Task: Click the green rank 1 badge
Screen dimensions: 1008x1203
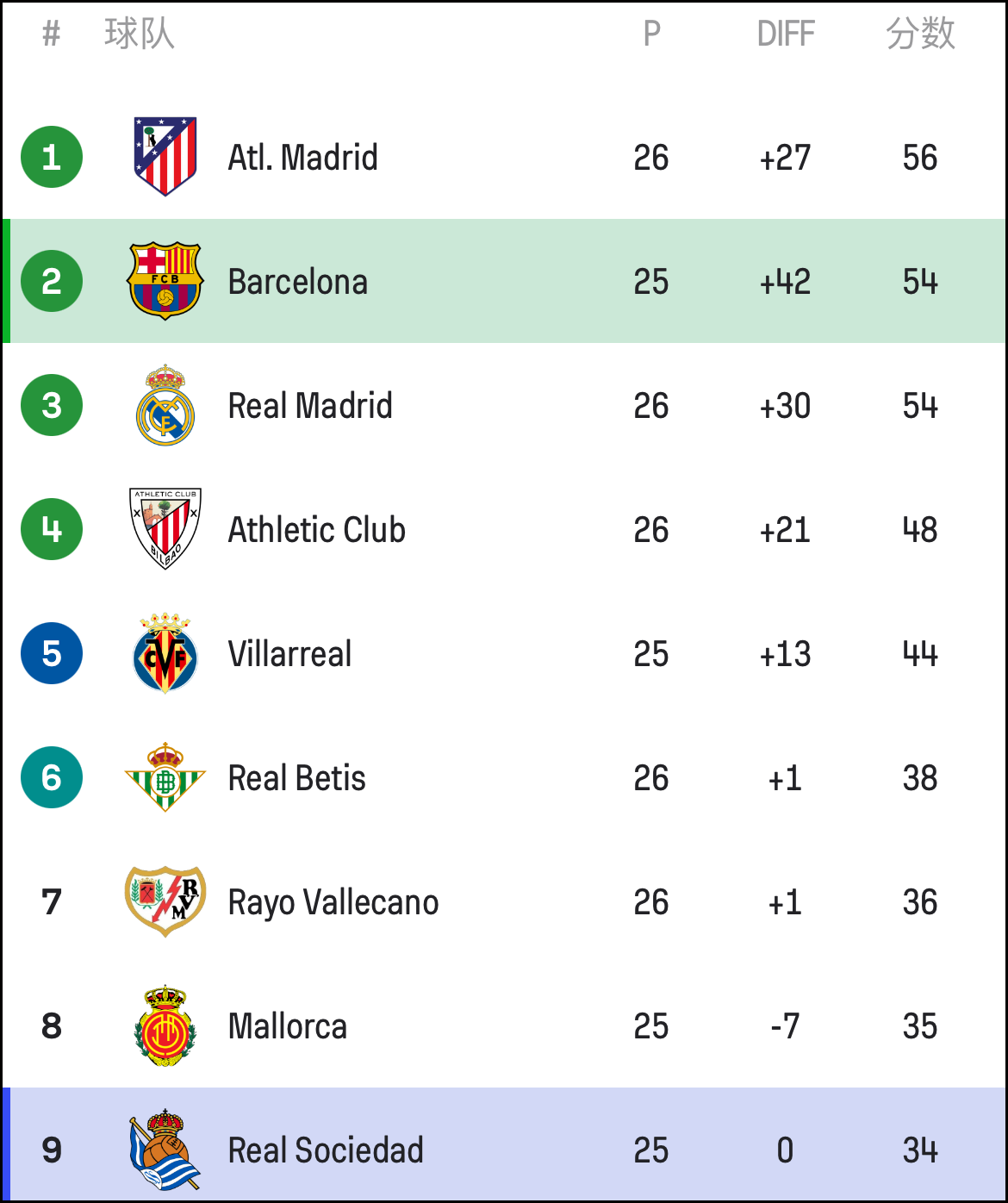Action: [x=52, y=157]
